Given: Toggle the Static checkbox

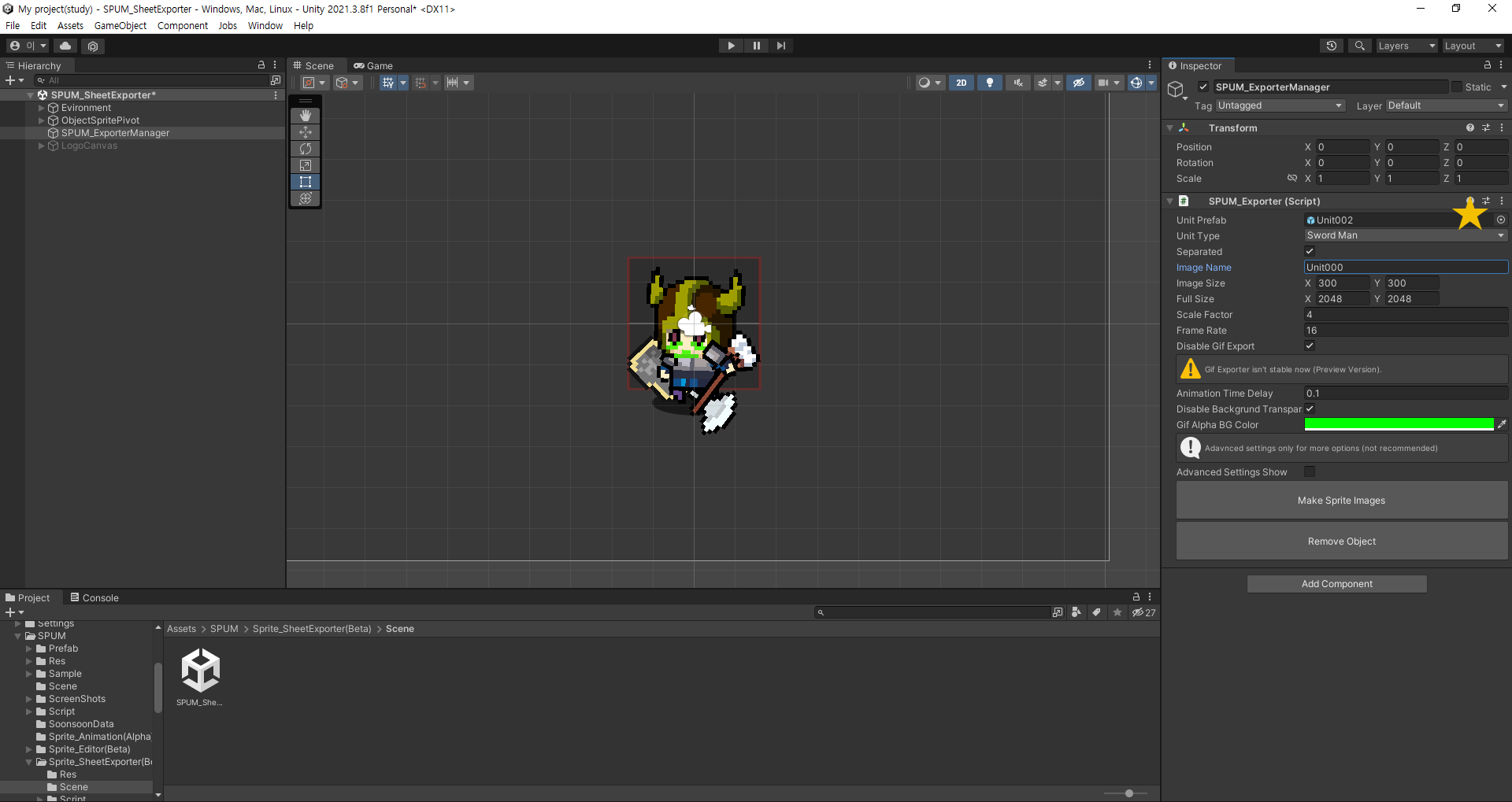Looking at the screenshot, I should point(1457,87).
